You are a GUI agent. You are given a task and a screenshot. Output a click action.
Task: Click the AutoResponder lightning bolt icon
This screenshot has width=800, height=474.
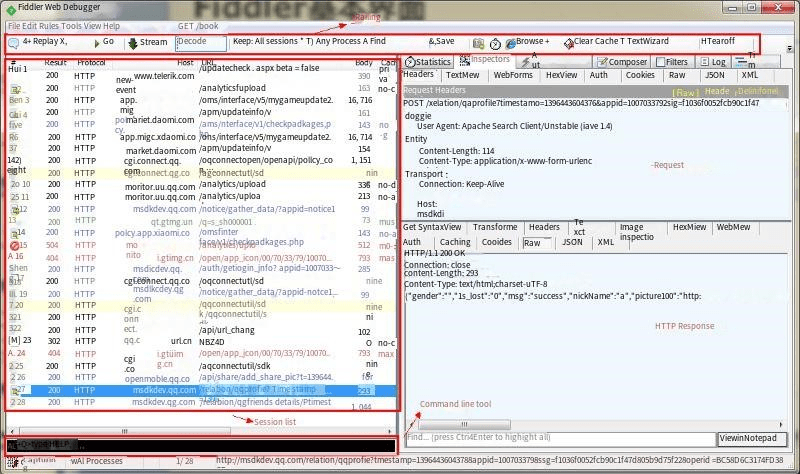[x=525, y=62]
